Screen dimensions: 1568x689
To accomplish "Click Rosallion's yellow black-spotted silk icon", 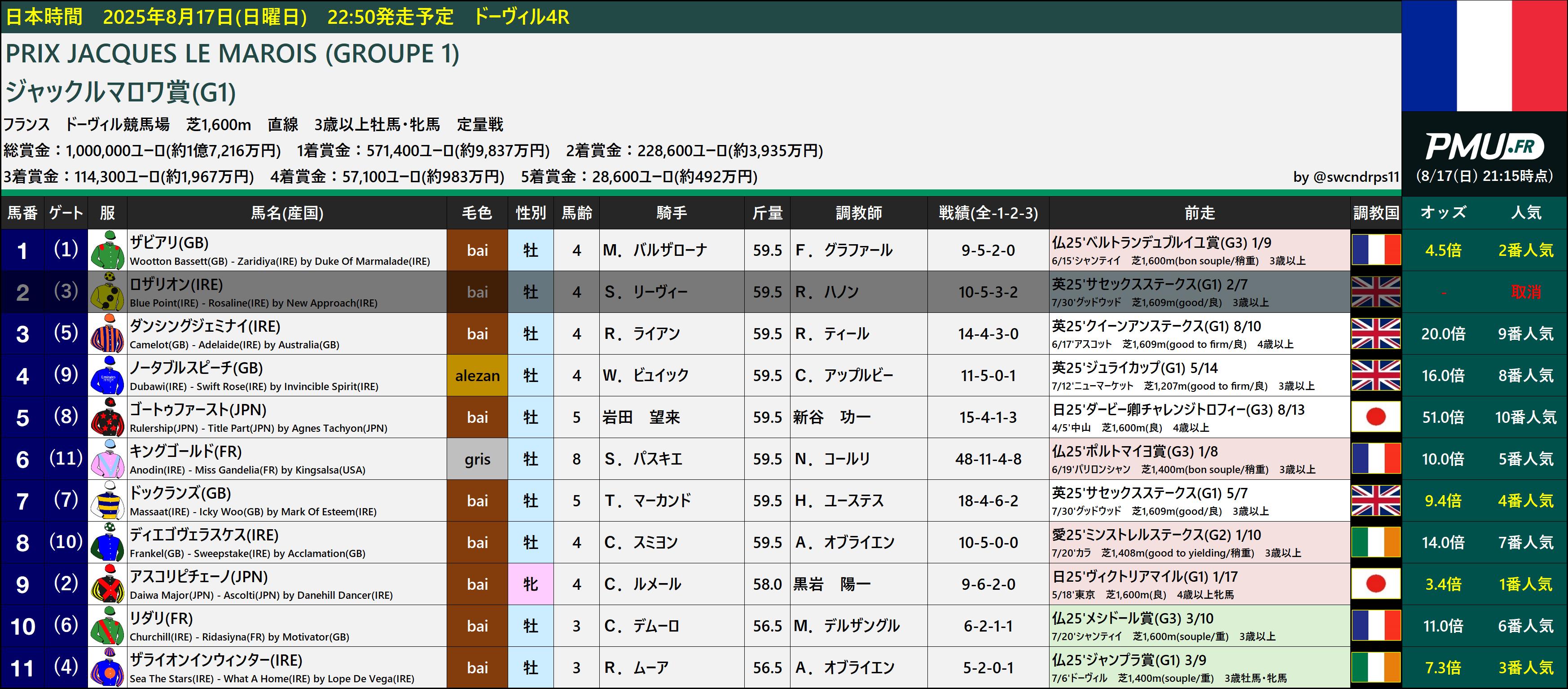I will (107, 292).
